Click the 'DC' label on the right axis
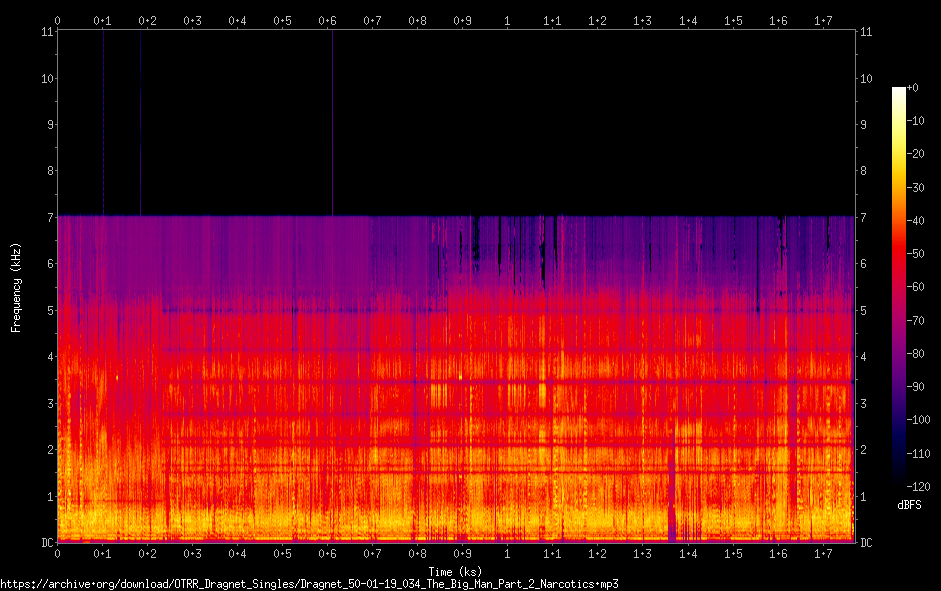 [867, 543]
